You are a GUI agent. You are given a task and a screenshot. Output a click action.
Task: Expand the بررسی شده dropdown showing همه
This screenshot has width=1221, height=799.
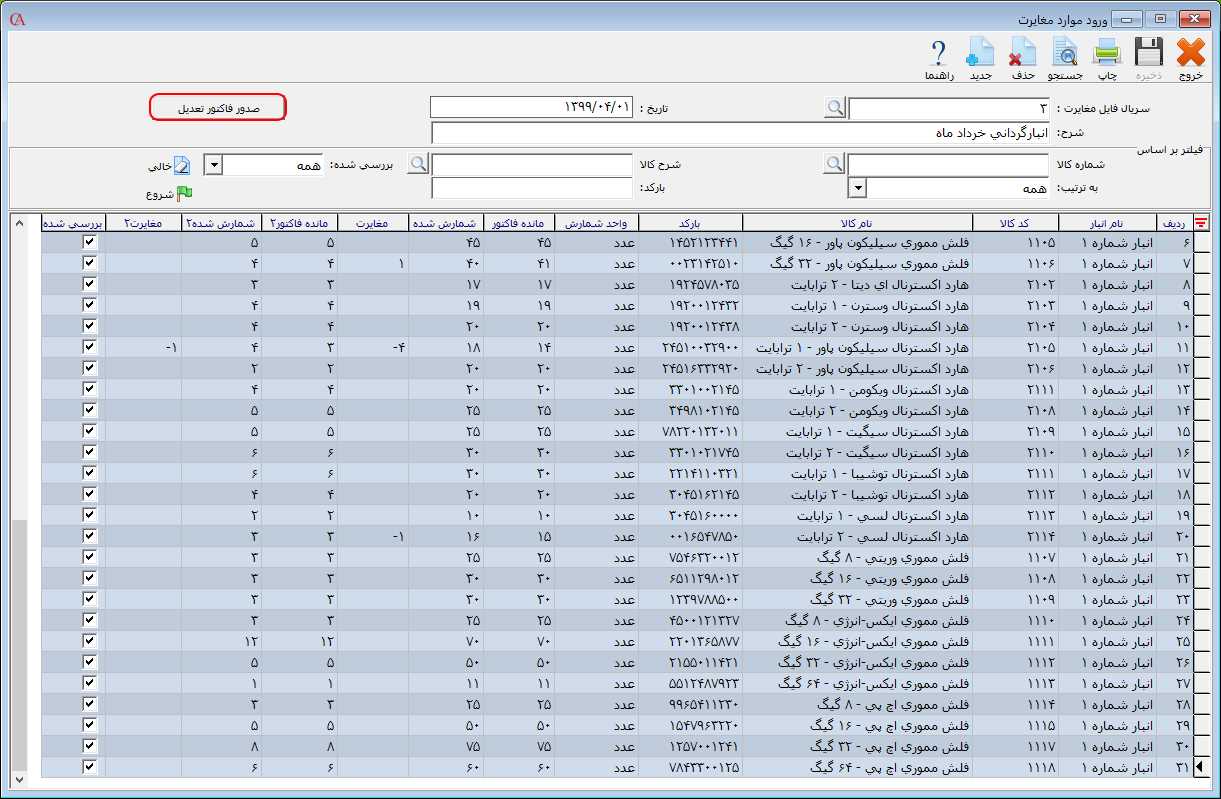coord(213,165)
